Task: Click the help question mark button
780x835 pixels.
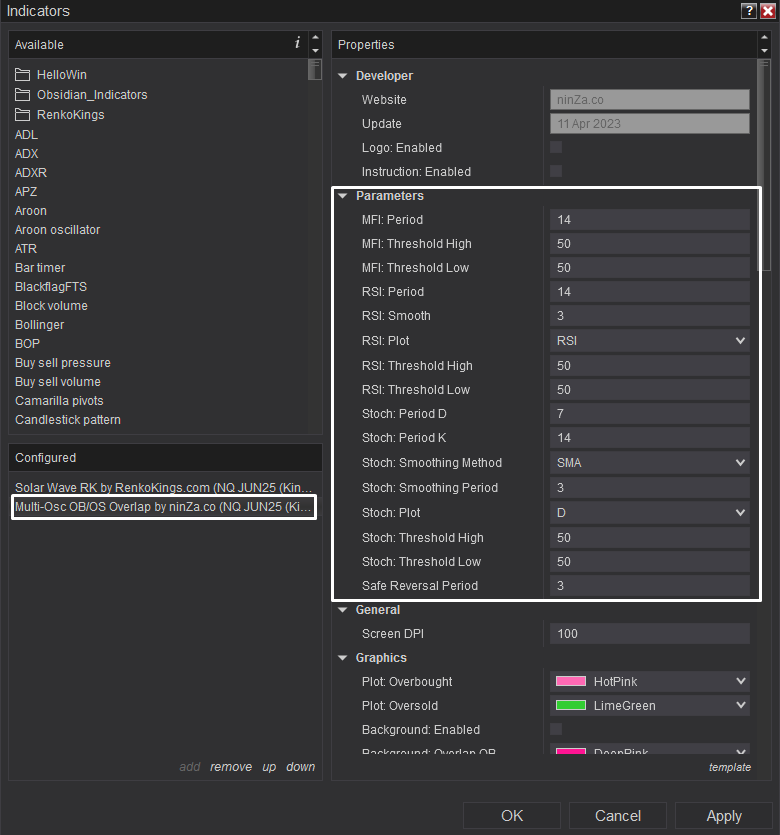Action: click(749, 11)
